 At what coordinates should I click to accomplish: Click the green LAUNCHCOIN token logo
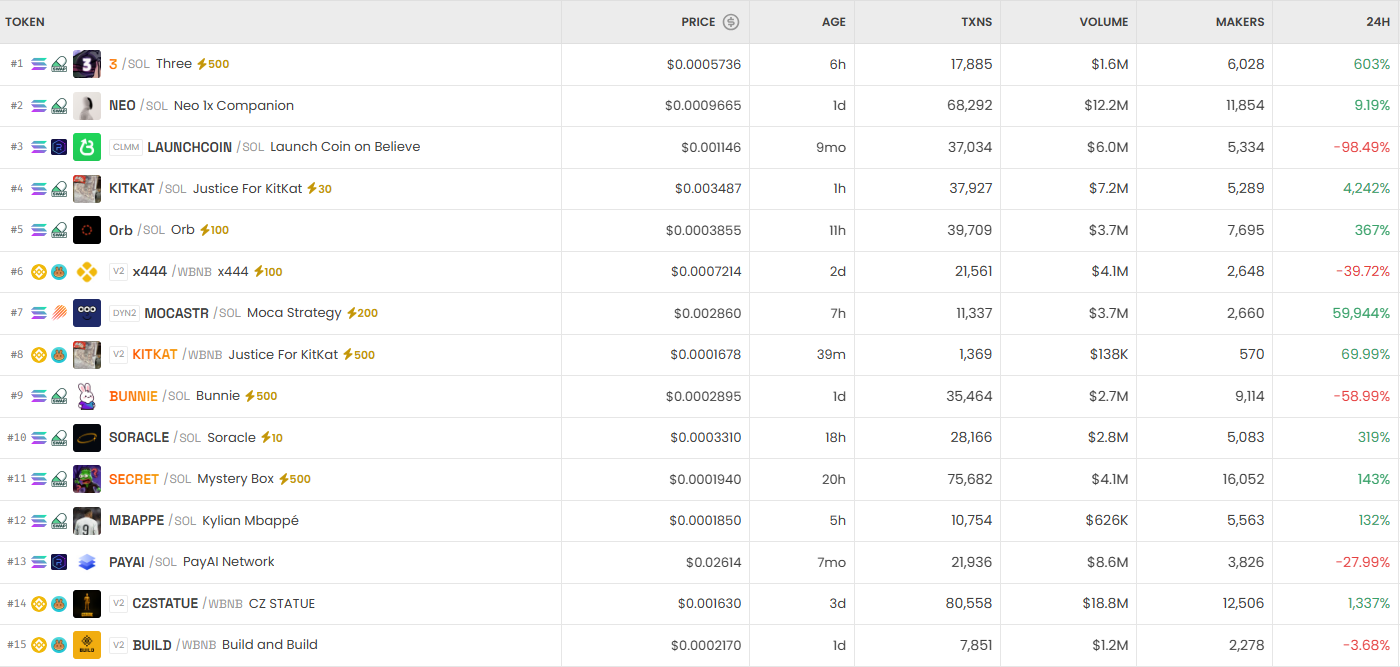pos(87,147)
